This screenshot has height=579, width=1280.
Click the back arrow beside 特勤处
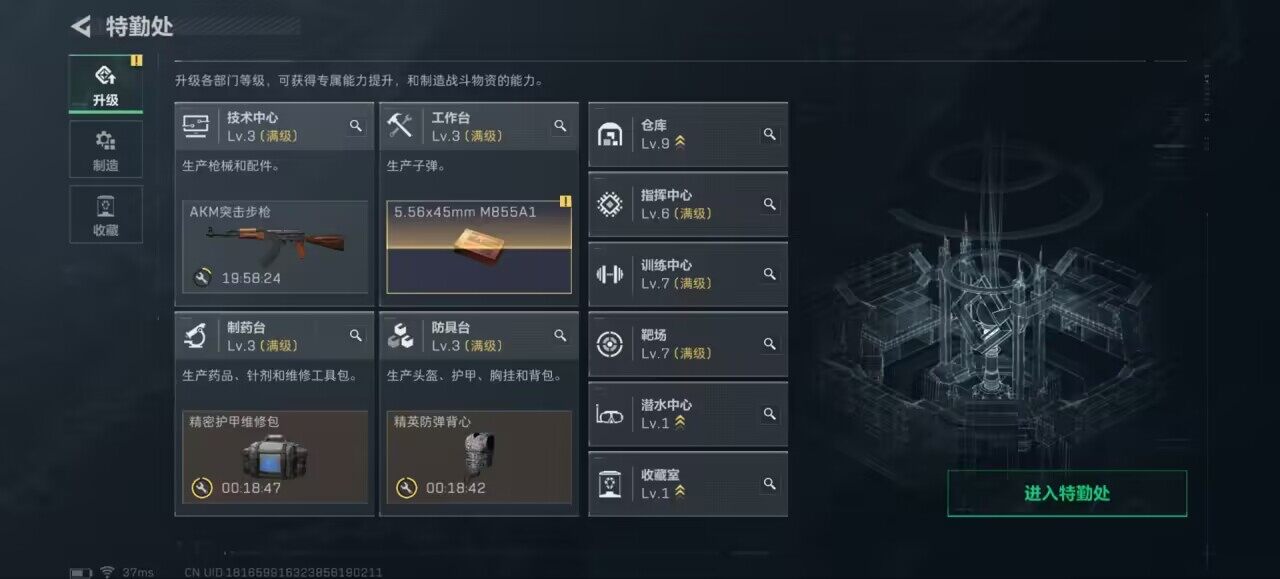pyautogui.click(x=81, y=26)
